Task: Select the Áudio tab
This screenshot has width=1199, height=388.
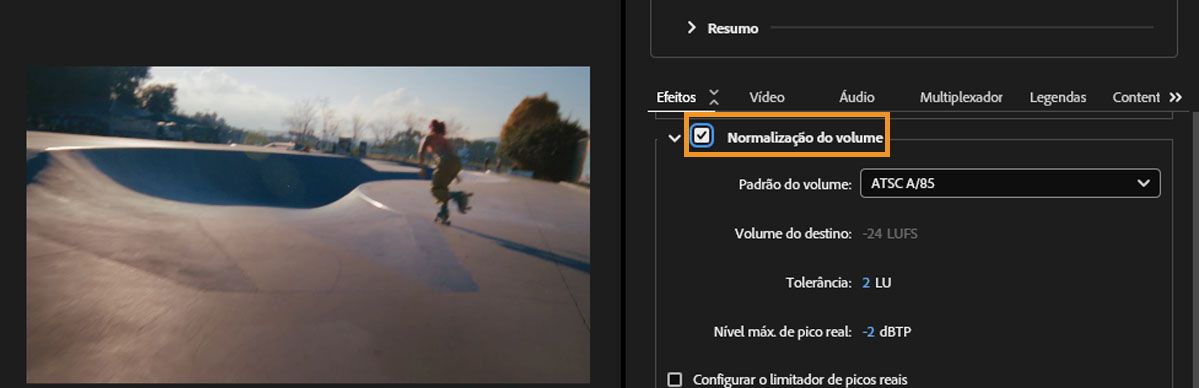Action: [856, 97]
